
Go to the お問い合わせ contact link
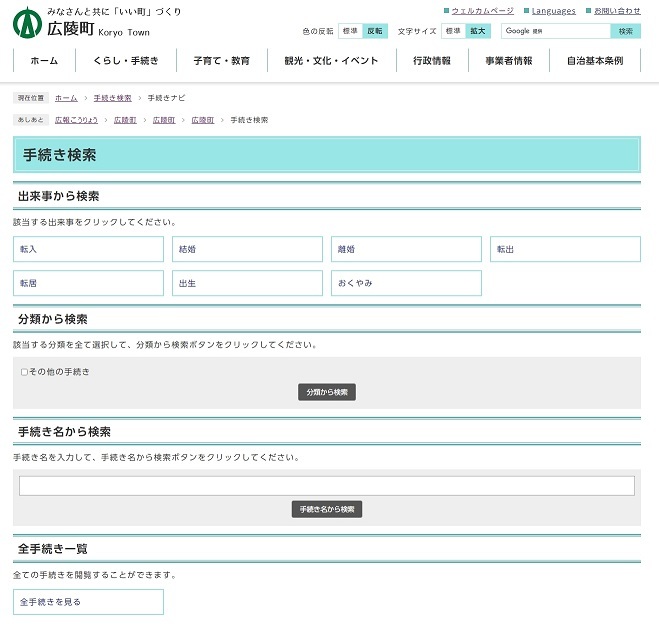(x=617, y=11)
